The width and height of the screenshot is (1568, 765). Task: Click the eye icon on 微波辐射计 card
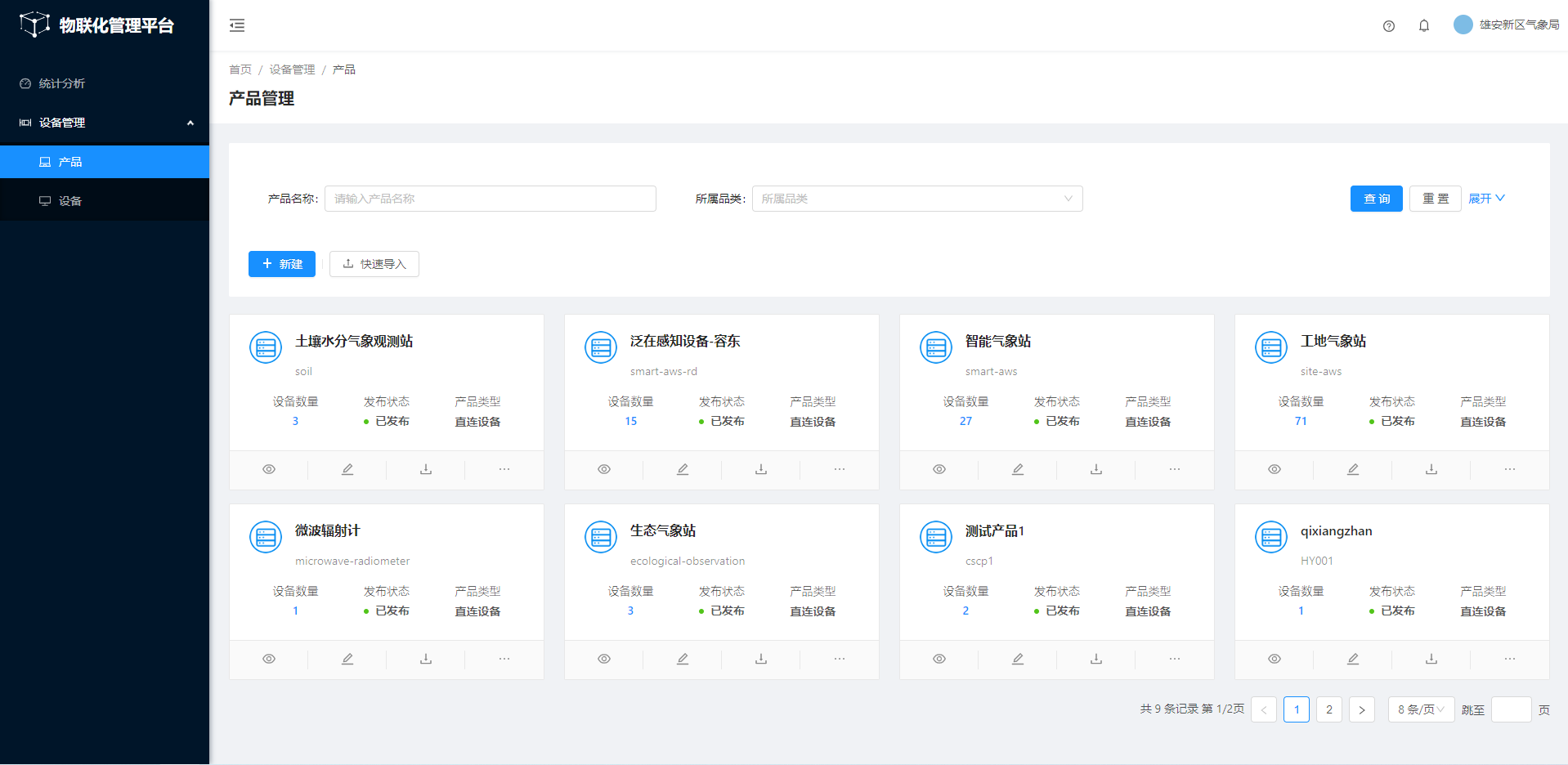click(269, 659)
